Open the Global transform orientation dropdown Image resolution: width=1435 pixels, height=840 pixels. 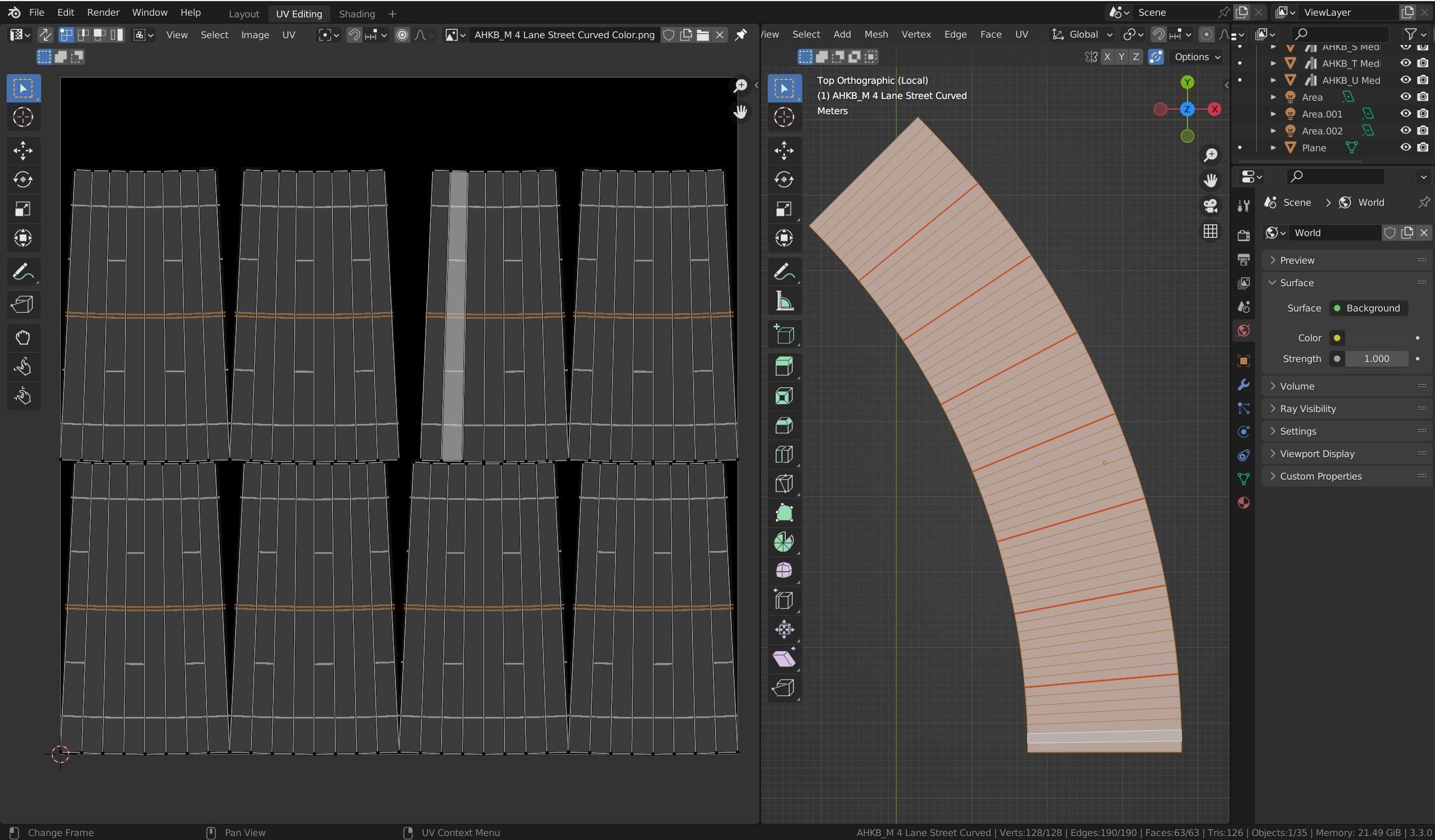point(1082,35)
